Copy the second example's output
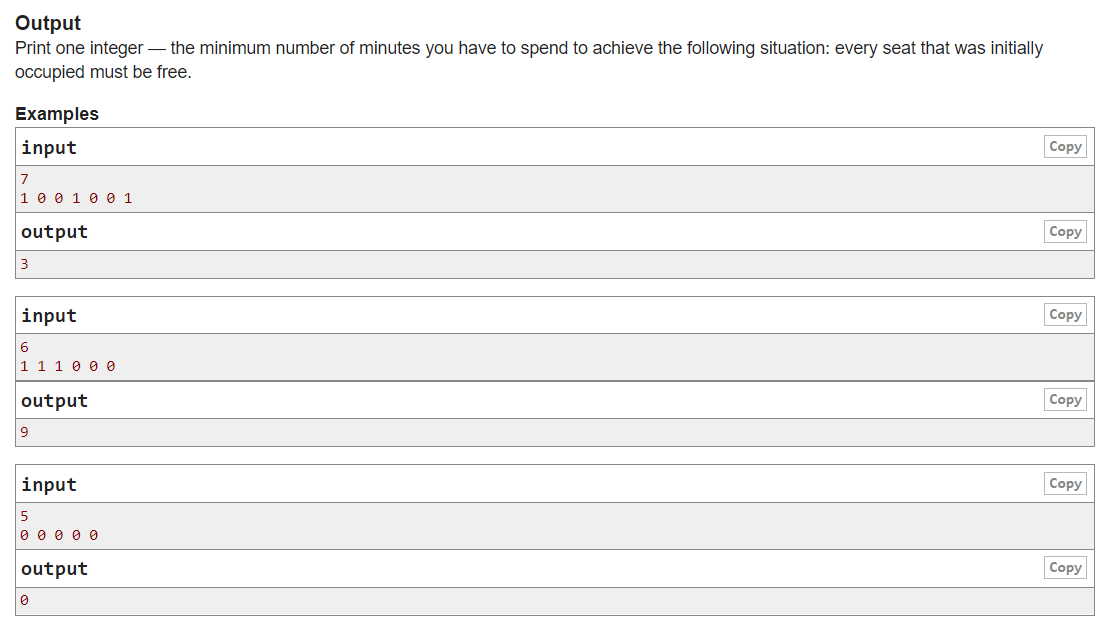Screen dimensions: 1109x630 (1065, 399)
